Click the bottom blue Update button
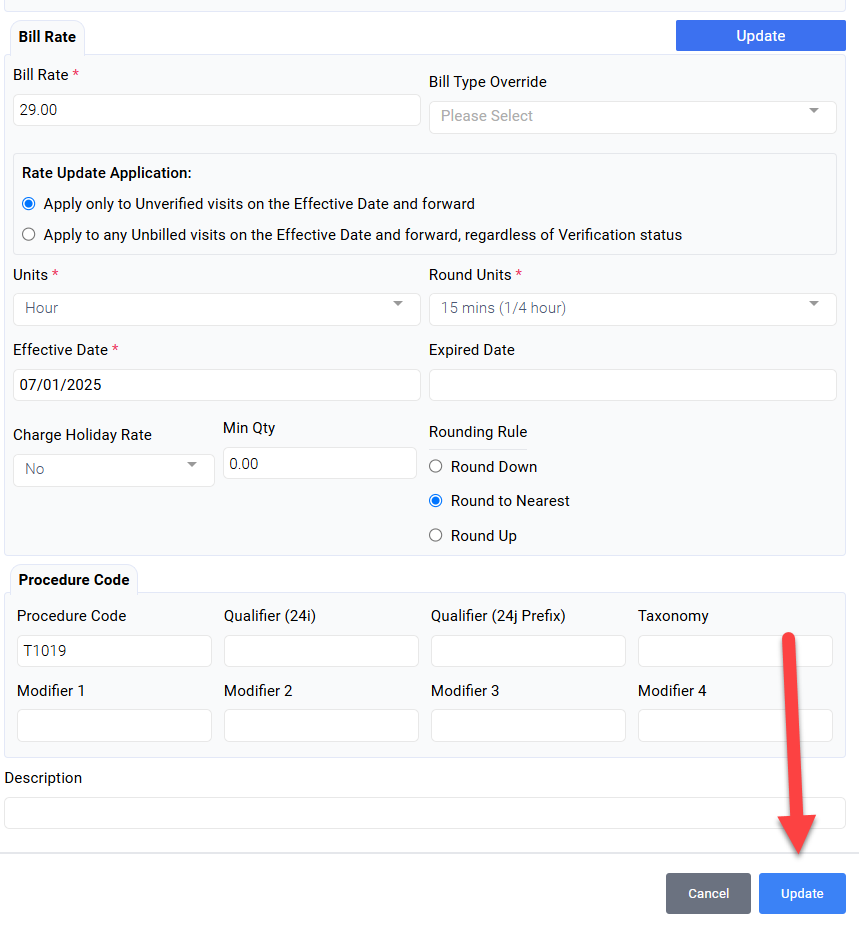This screenshot has width=859, height=931. tap(801, 893)
